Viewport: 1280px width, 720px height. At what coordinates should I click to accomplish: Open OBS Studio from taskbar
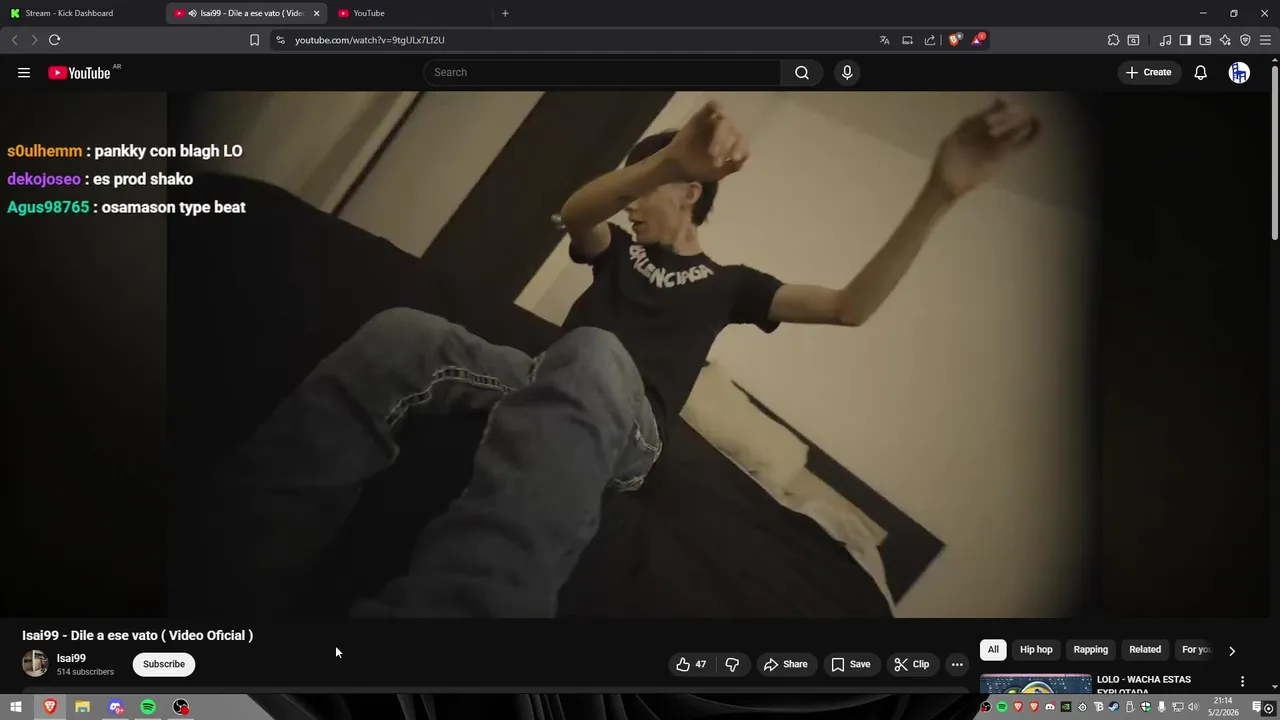[181, 707]
